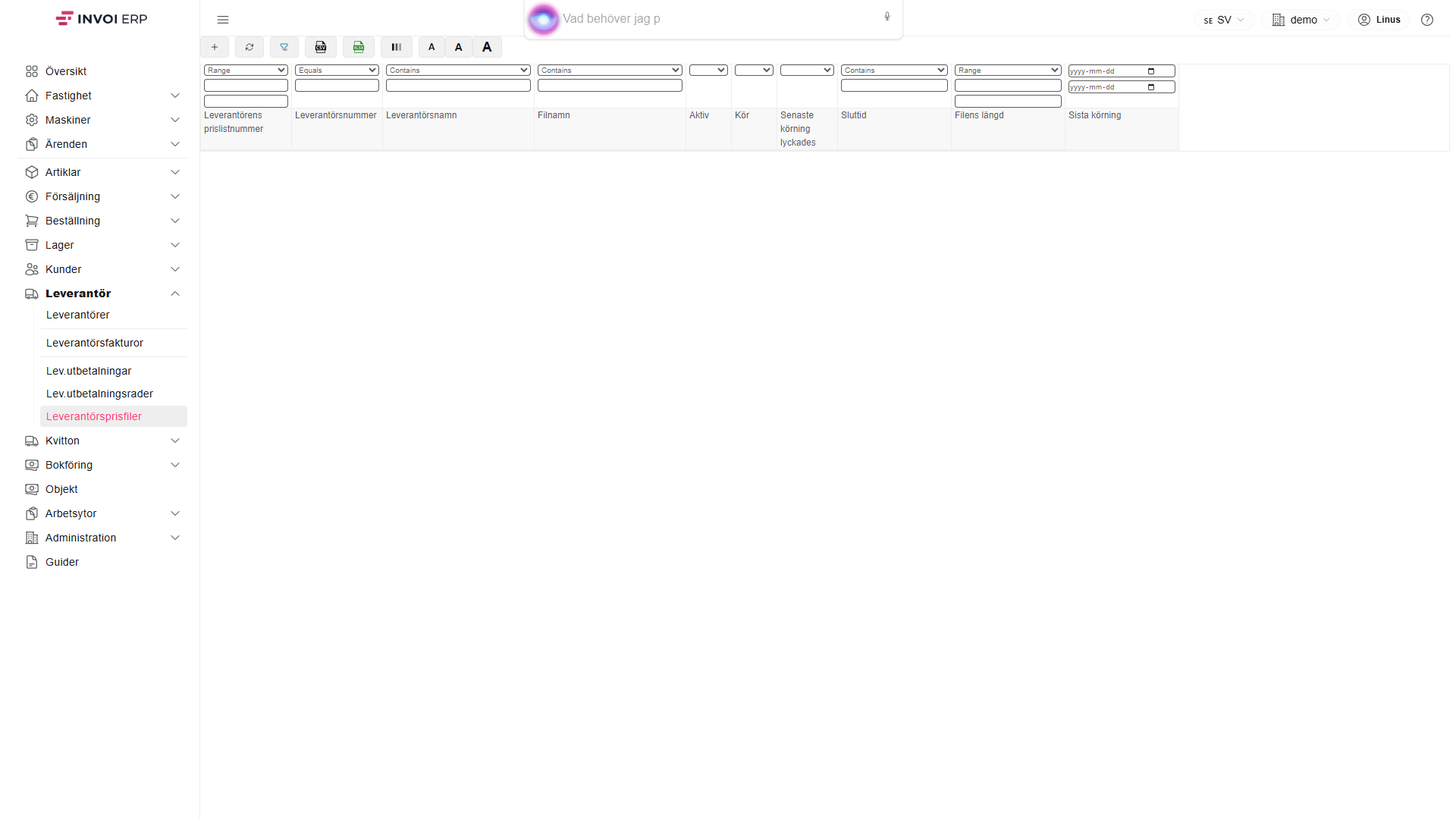Change the Filens längd Range operator
Image resolution: width=1456 pixels, height=819 pixels.
[x=1008, y=71]
